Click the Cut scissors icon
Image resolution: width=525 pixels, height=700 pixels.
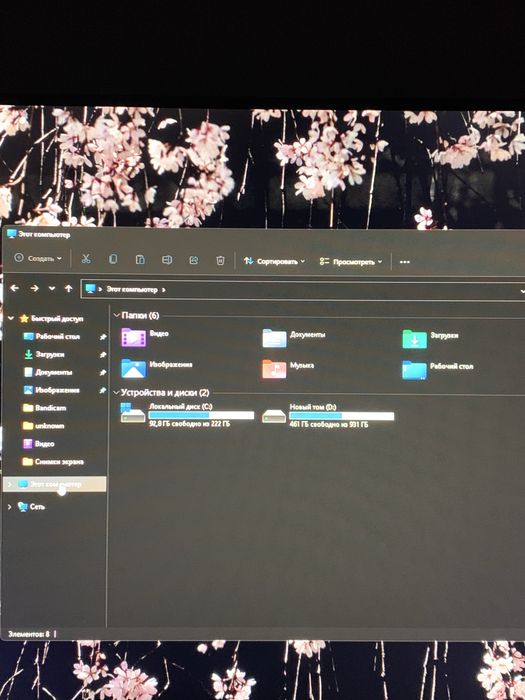(x=86, y=259)
